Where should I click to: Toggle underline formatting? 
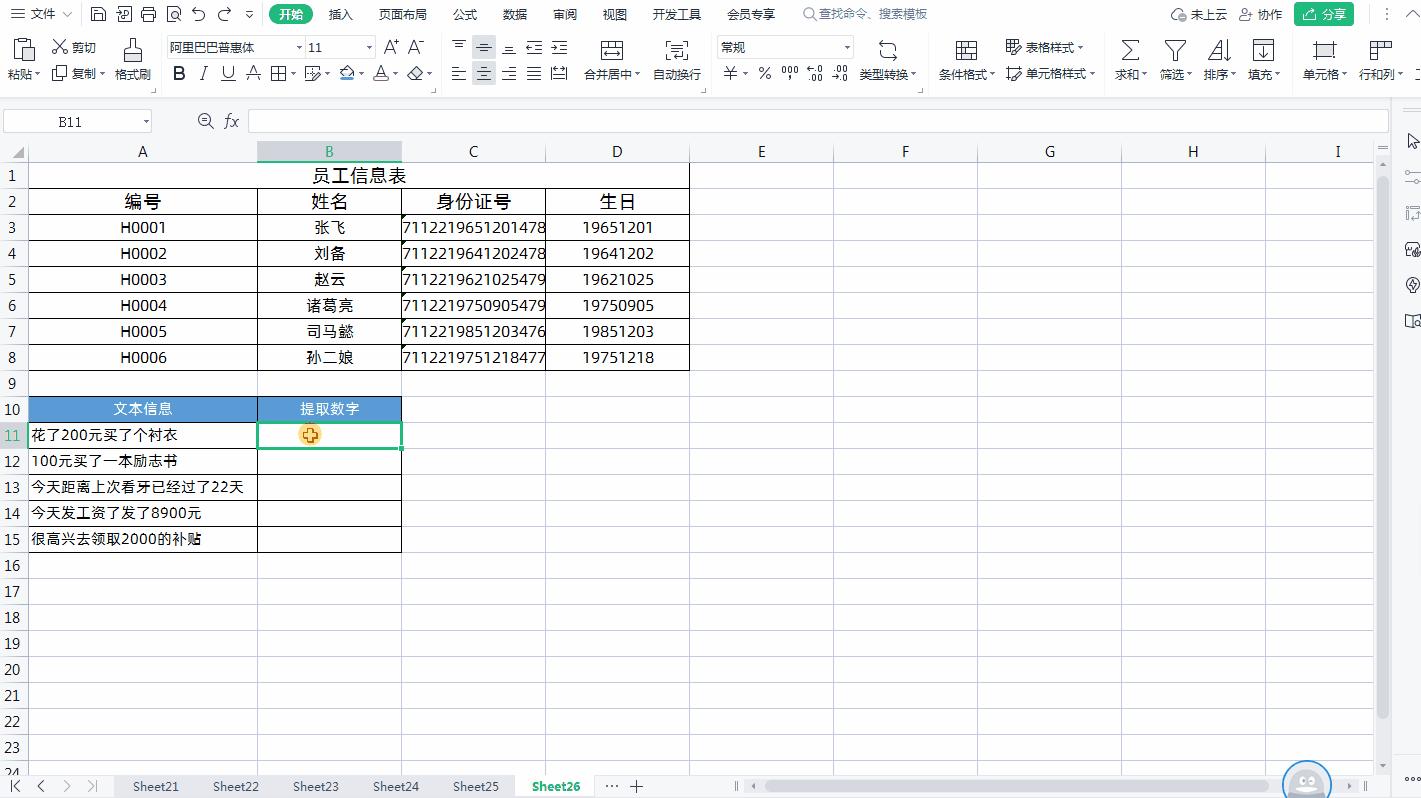226,73
